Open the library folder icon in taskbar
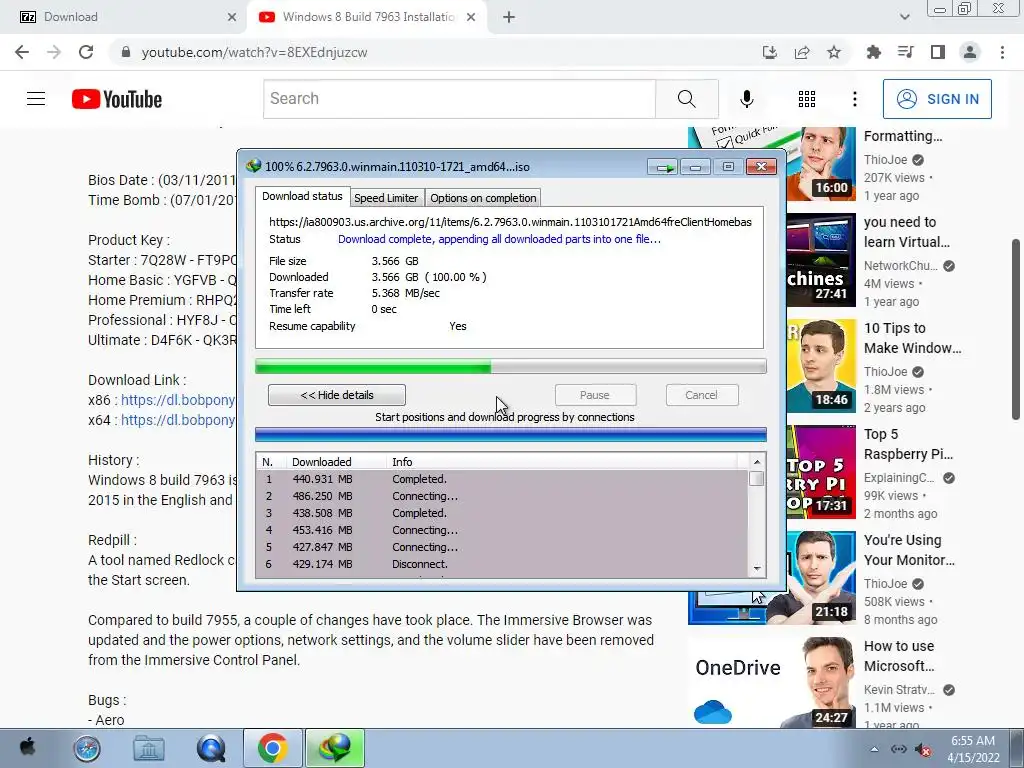Screen dimensions: 1024x768 149,748
